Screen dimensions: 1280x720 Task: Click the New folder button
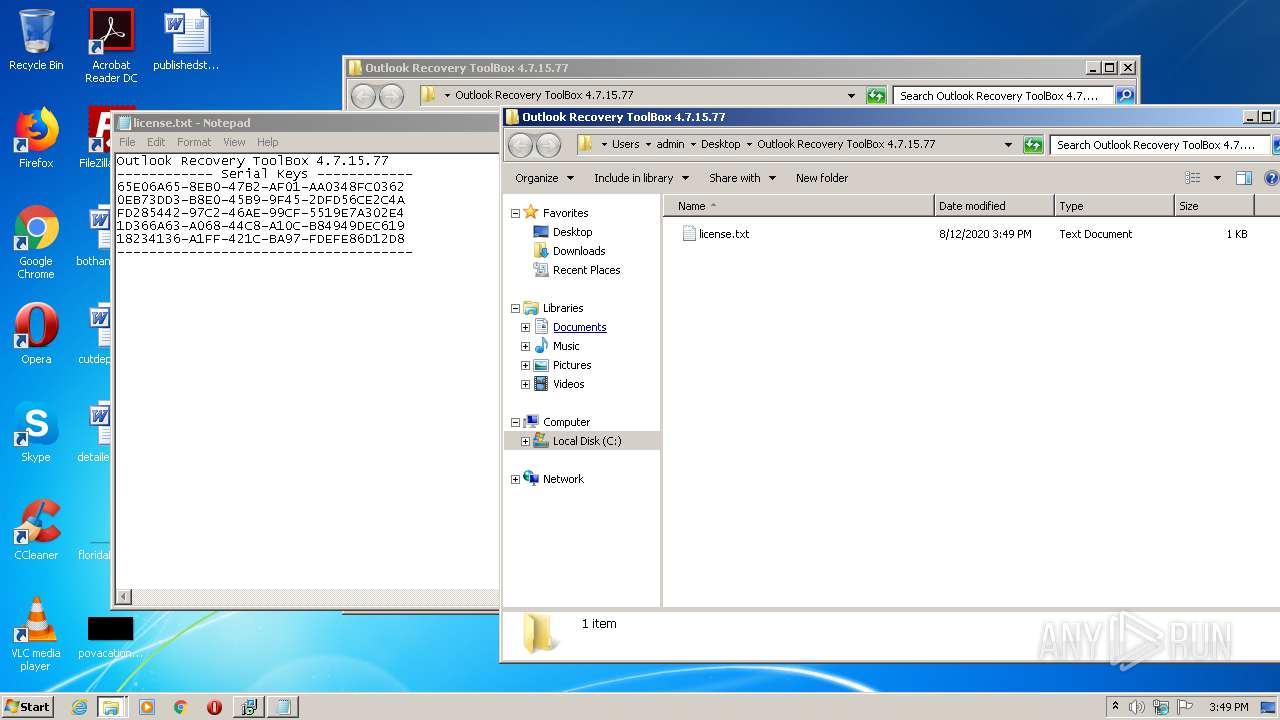tap(822, 178)
